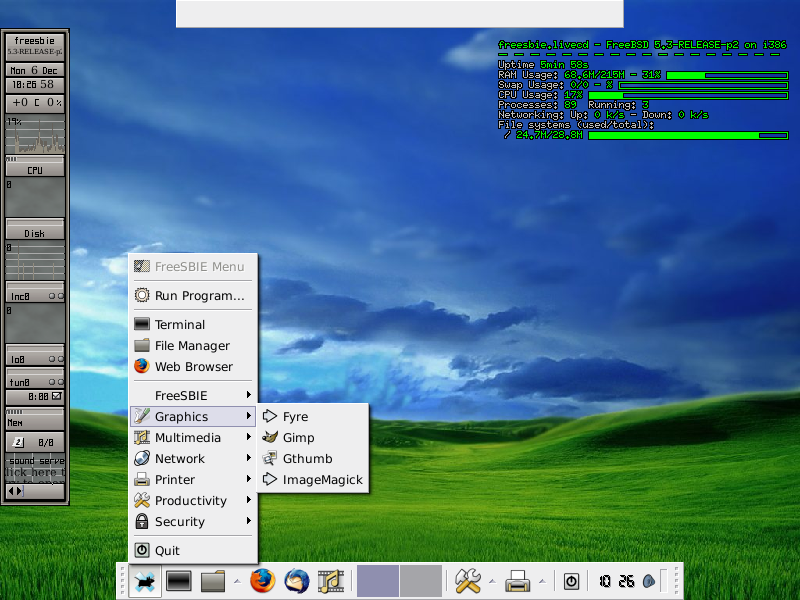The image size is (800, 600).
Task: Click the File Manager folder icon in menu
Action: (142, 345)
